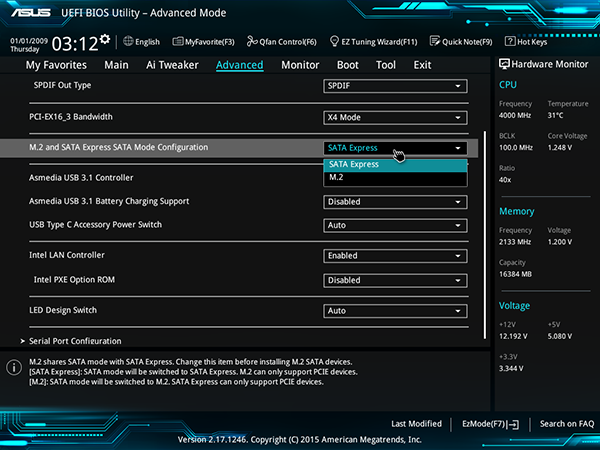
Task: Switch to the Main tab
Action: tap(116, 65)
